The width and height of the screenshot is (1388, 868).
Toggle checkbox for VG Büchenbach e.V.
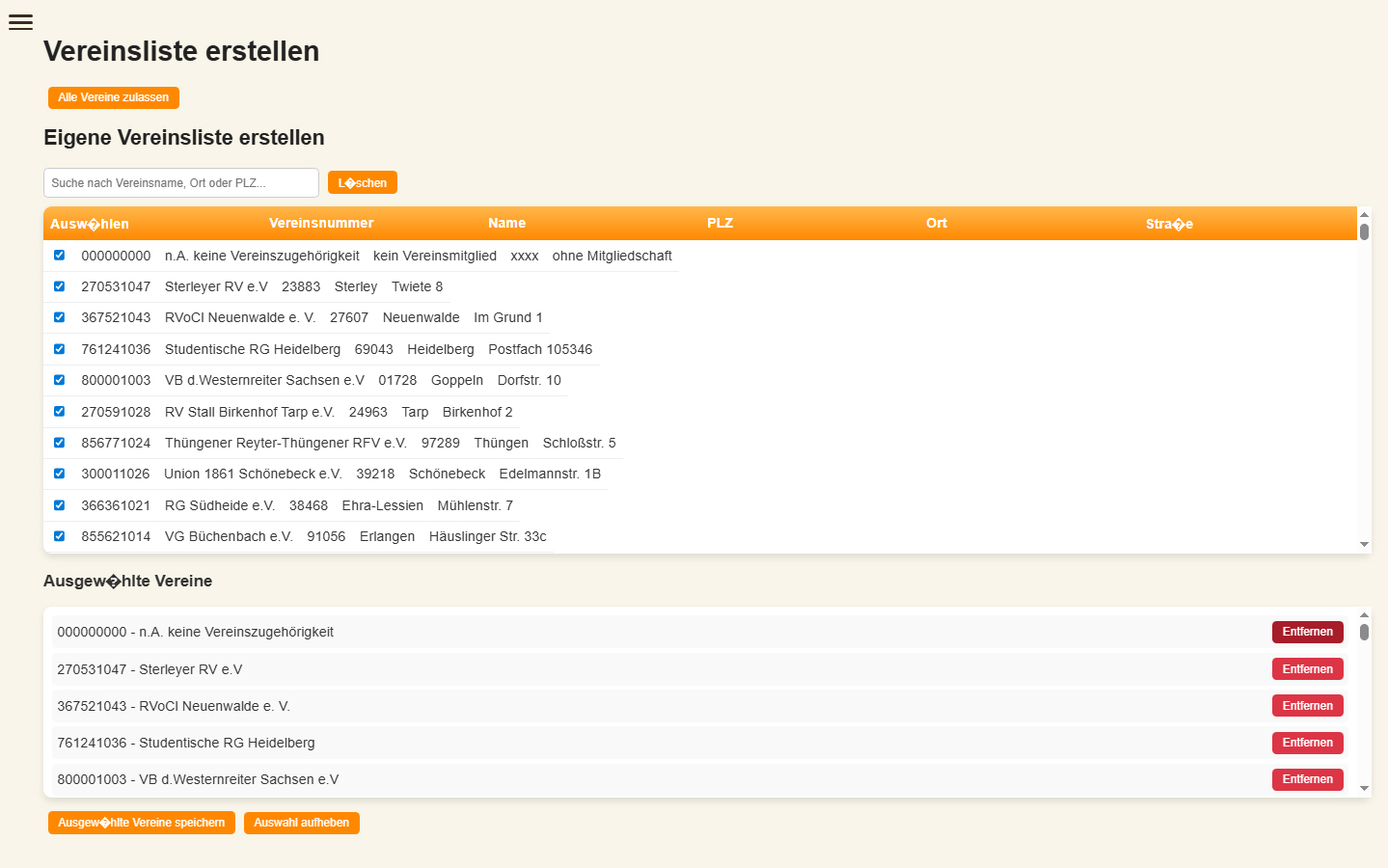tap(59, 536)
